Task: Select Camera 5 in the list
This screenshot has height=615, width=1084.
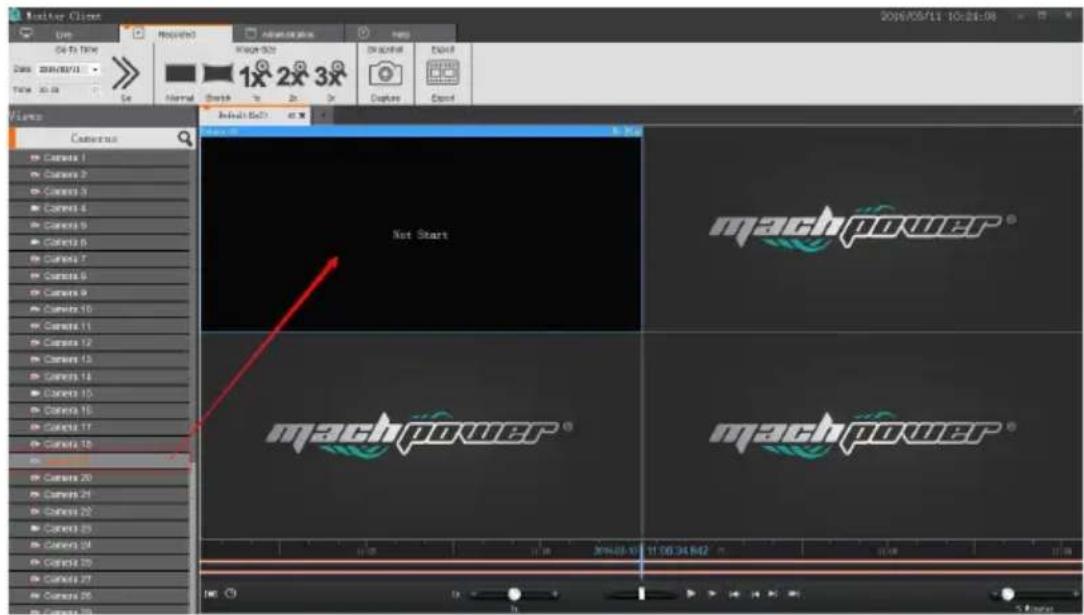Action: pos(100,225)
